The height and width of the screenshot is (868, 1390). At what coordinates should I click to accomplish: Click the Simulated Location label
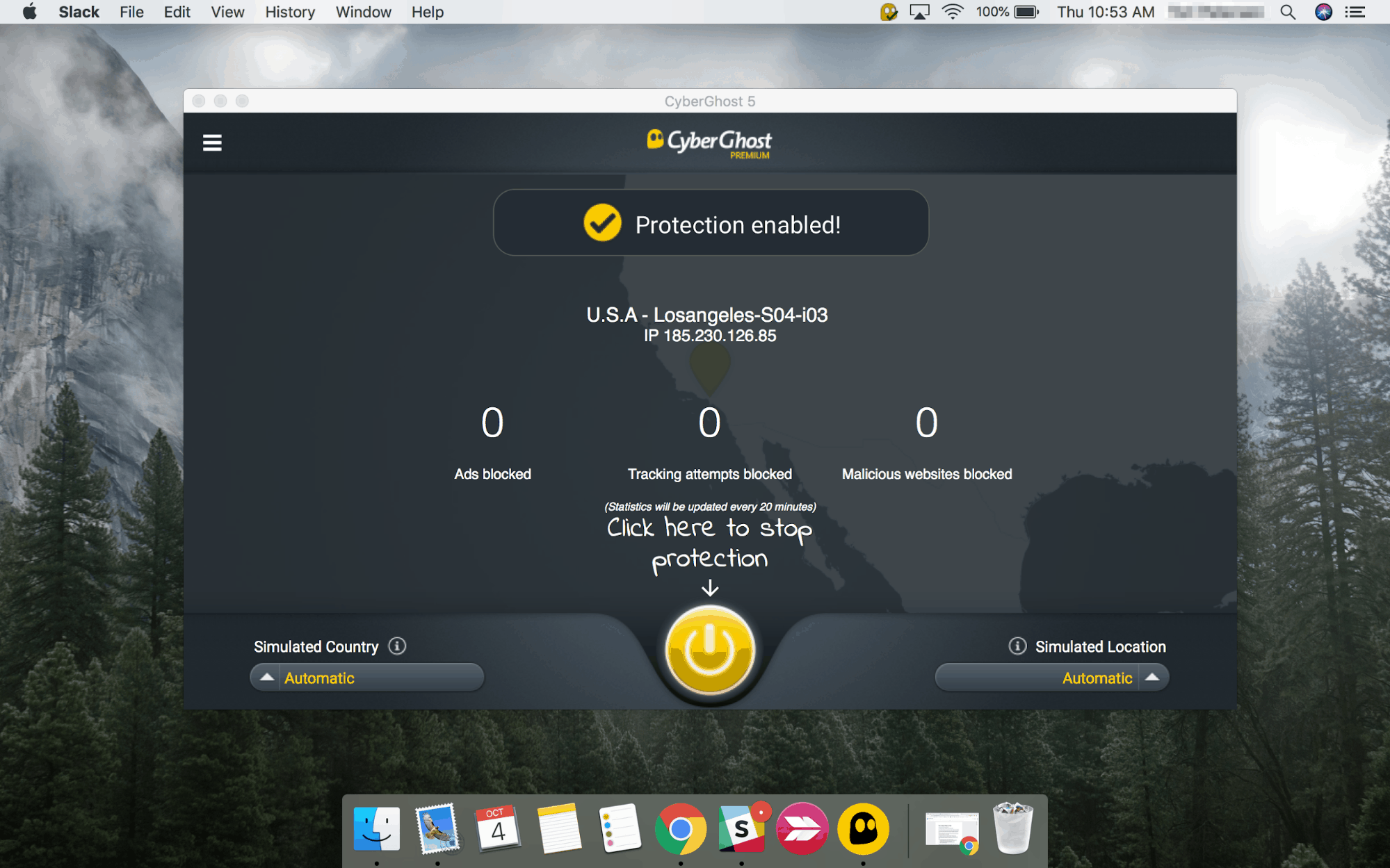point(1101,647)
